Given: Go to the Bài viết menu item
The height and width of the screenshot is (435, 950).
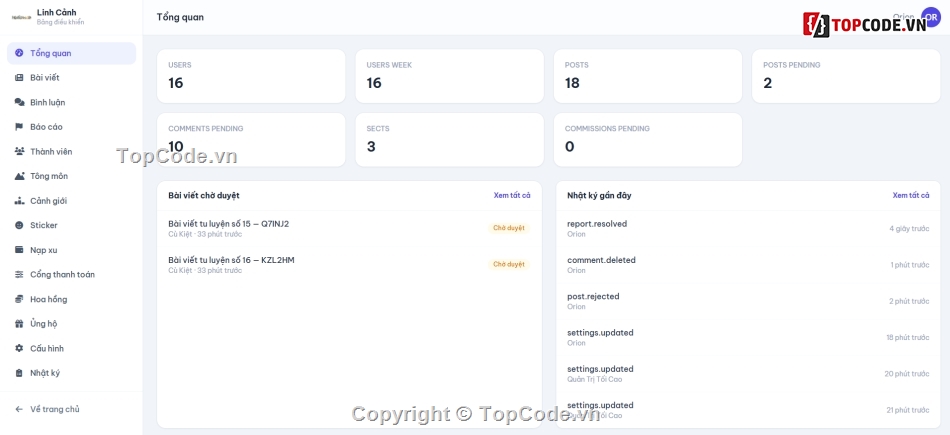Looking at the screenshot, I should click(71, 78).
